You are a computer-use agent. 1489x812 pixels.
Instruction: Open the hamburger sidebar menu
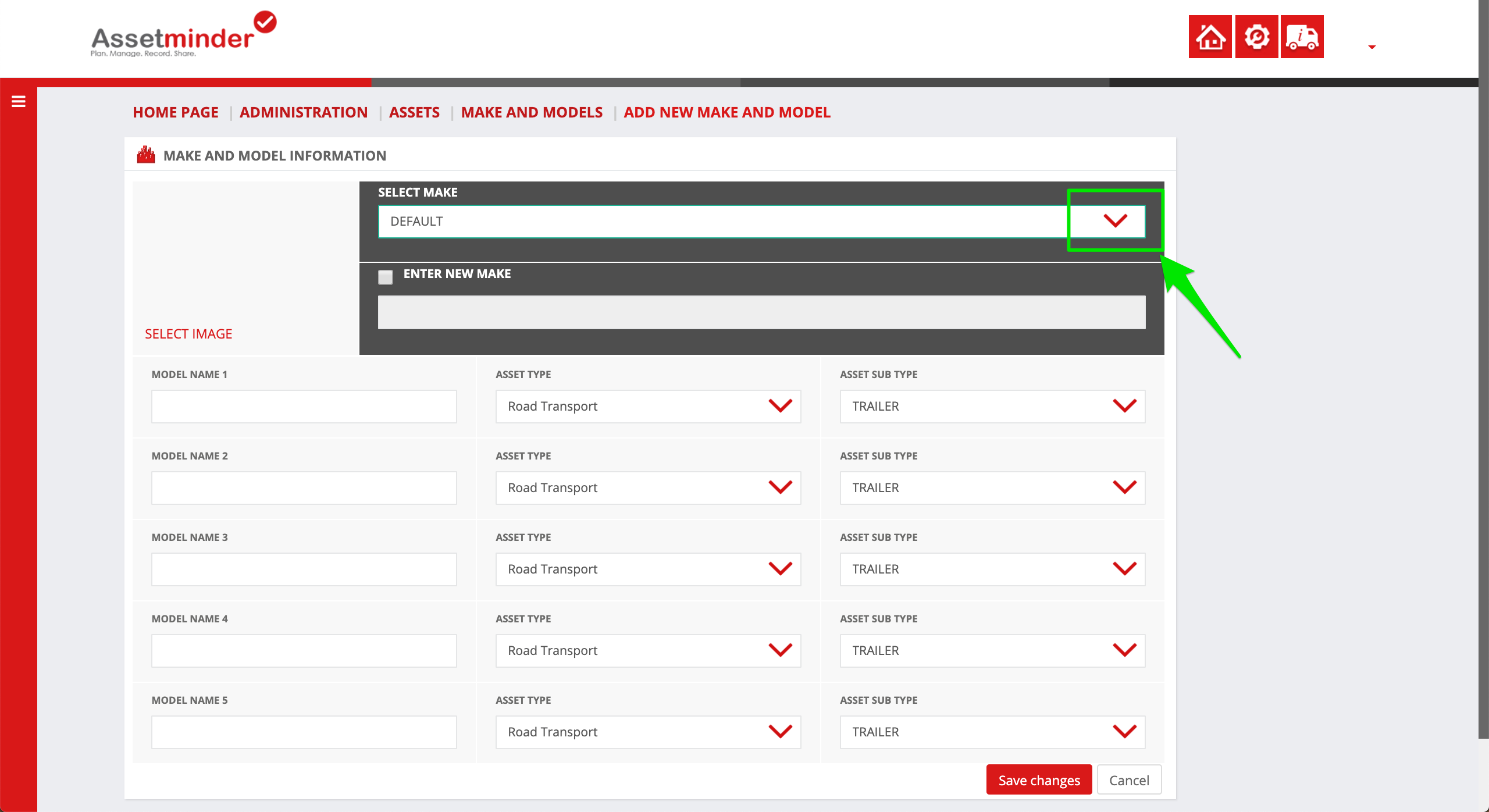click(19, 102)
